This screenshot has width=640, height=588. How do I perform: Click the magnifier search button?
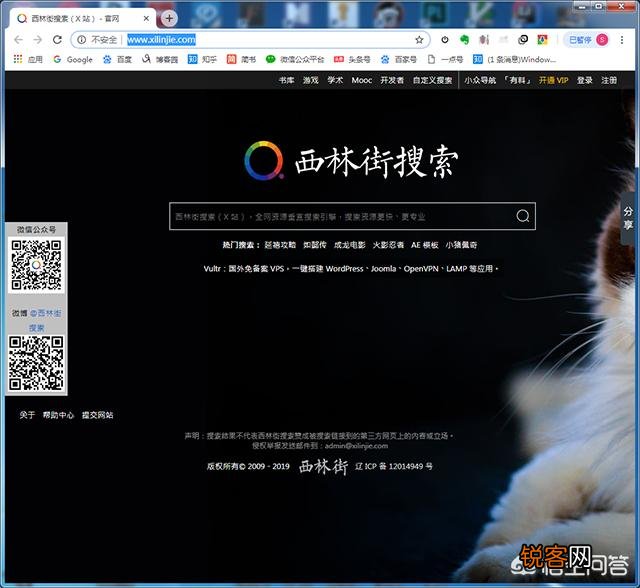point(522,216)
